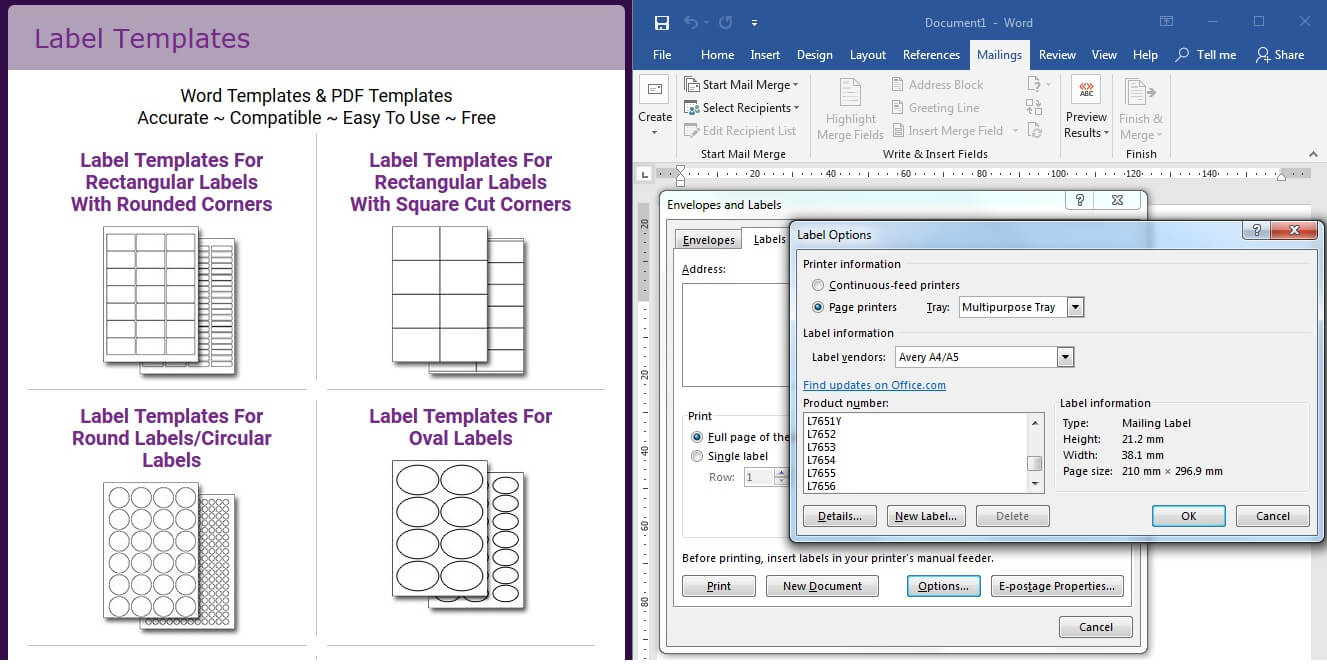Image resolution: width=1327 pixels, height=665 pixels.
Task: Open the Customize Quick Access Toolbar arrow
Action: coord(754,23)
